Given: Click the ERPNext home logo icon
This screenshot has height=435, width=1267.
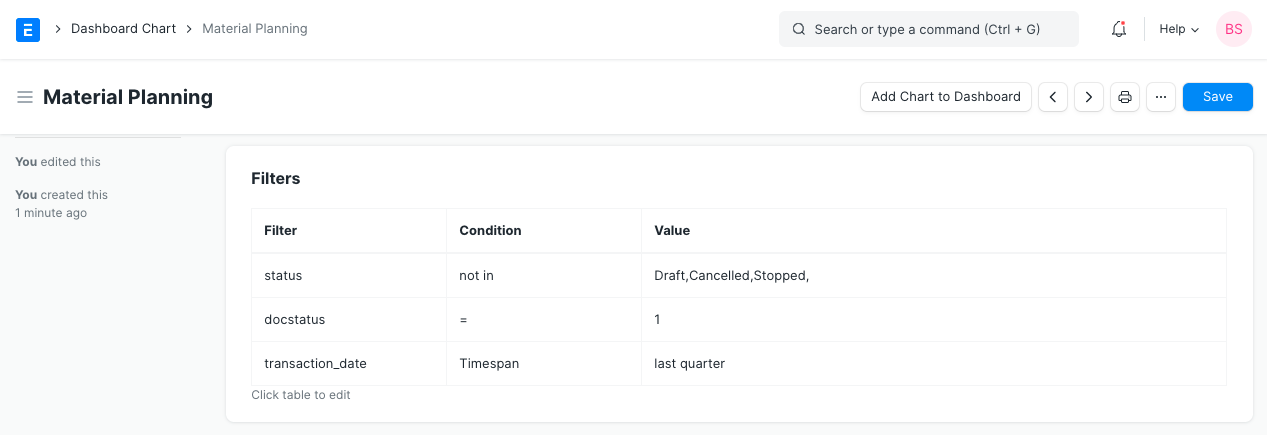Looking at the screenshot, I should (28, 30).
